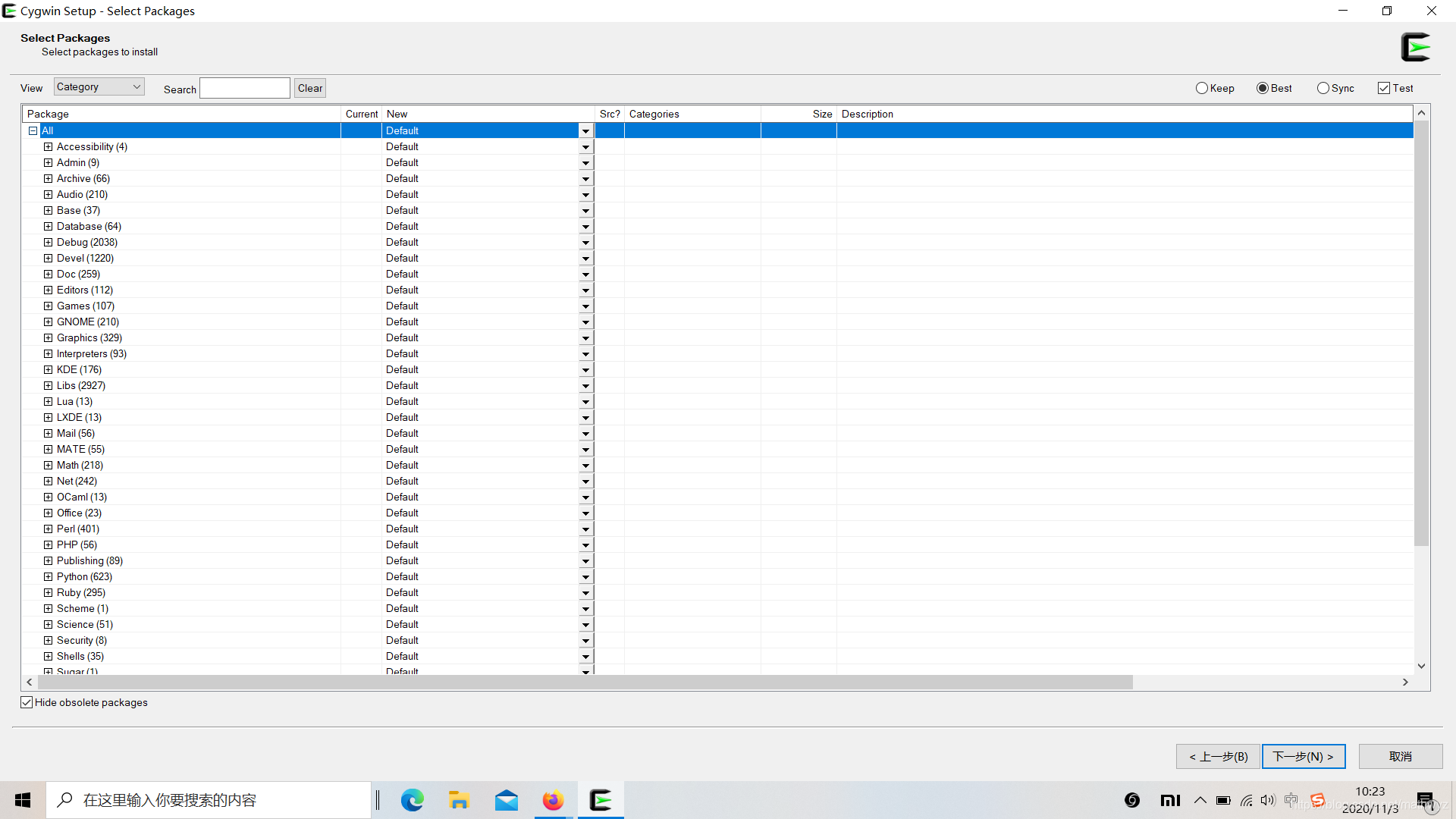Launch Firefox from the taskbar

pyautogui.click(x=553, y=800)
